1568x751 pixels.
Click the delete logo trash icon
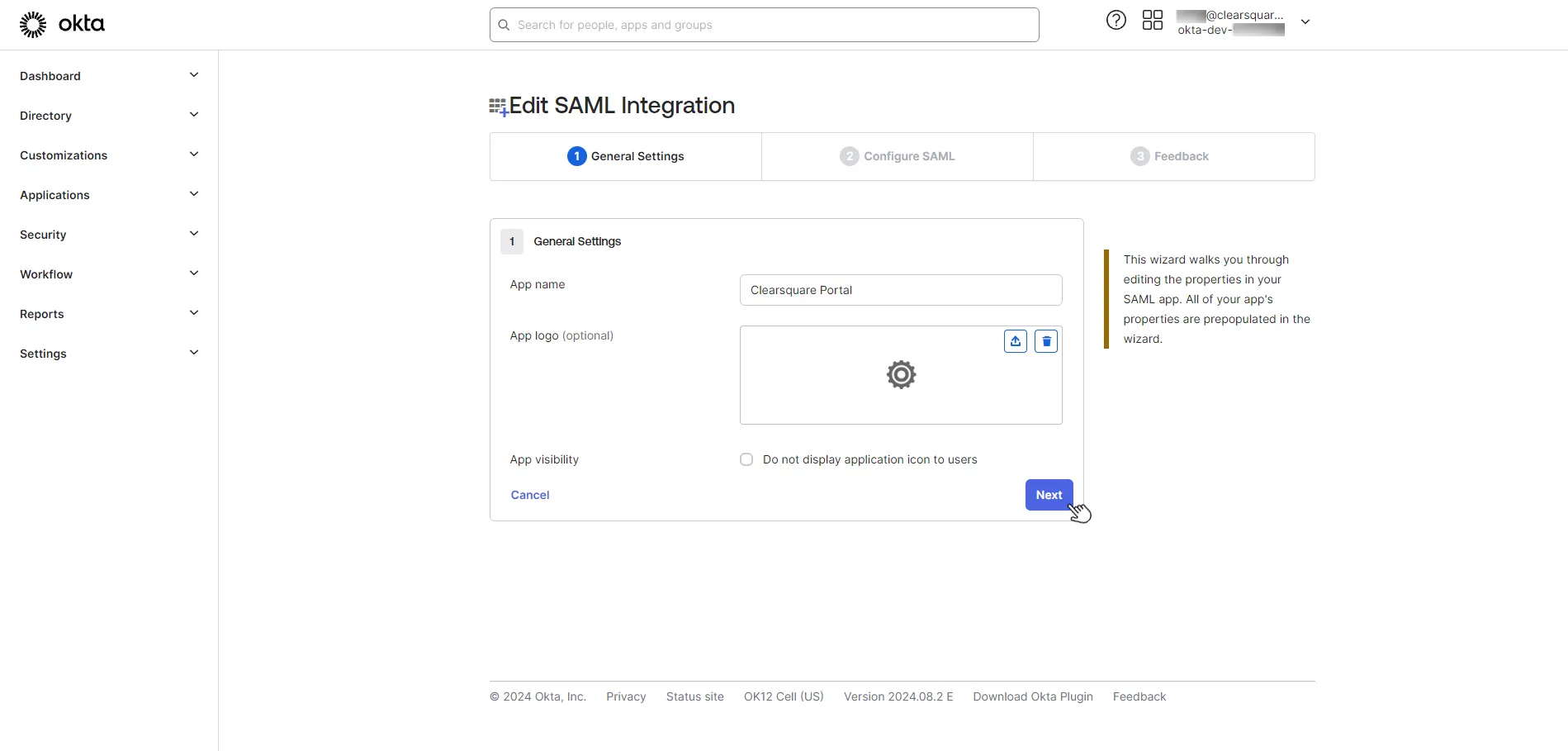(1046, 341)
